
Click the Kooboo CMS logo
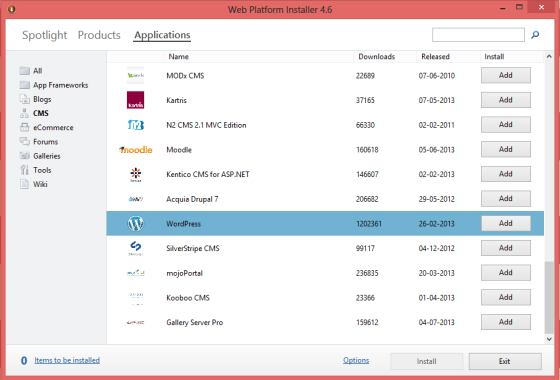[x=136, y=298]
